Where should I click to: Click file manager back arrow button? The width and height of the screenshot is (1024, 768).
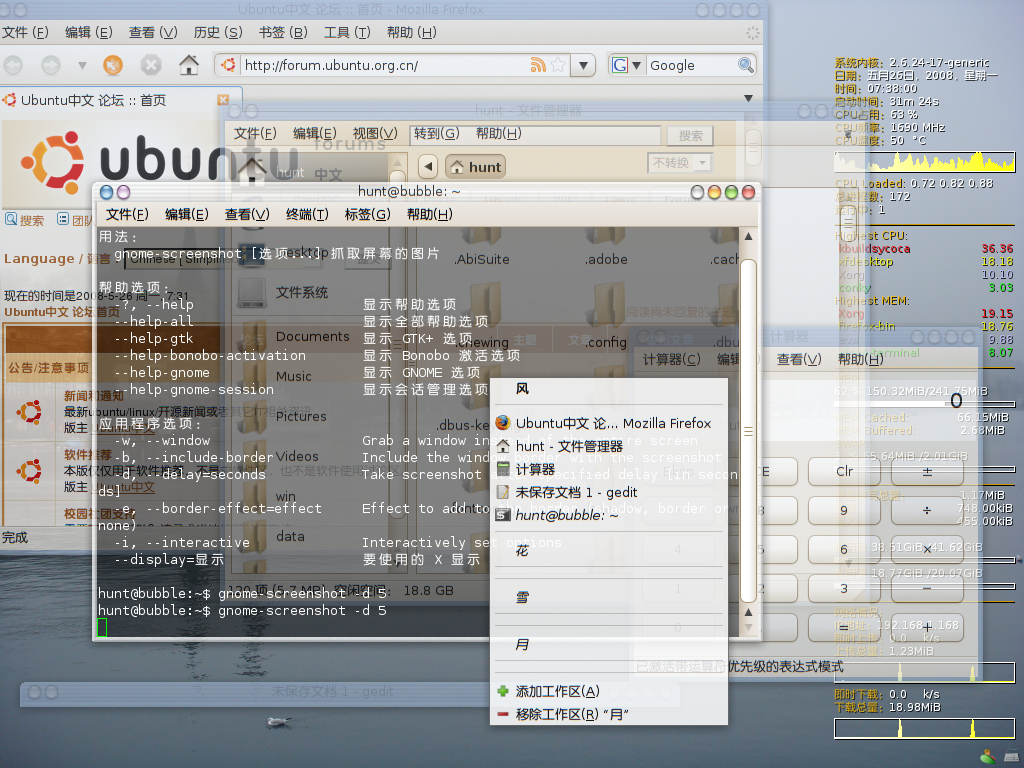(428, 167)
